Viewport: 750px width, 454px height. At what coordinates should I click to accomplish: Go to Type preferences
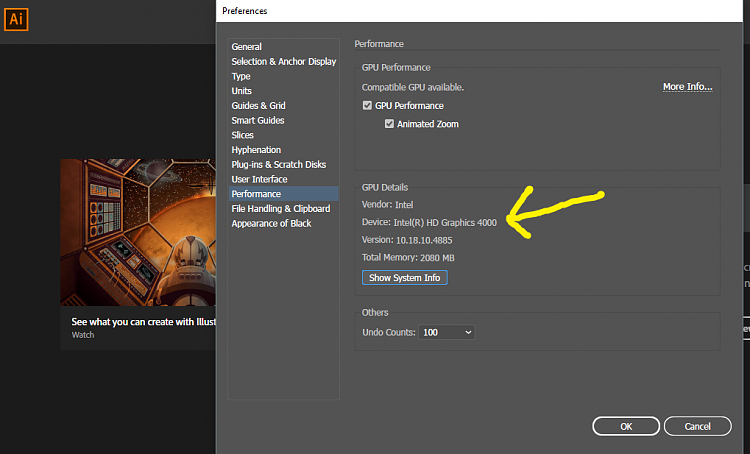click(241, 77)
